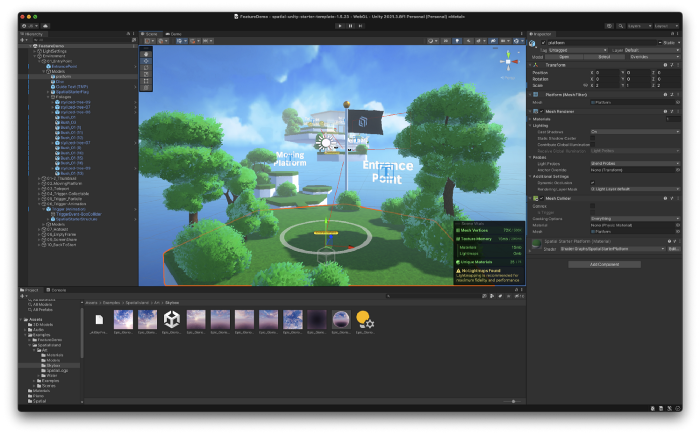Click the Play button in the top toolbar

(x=340, y=26)
